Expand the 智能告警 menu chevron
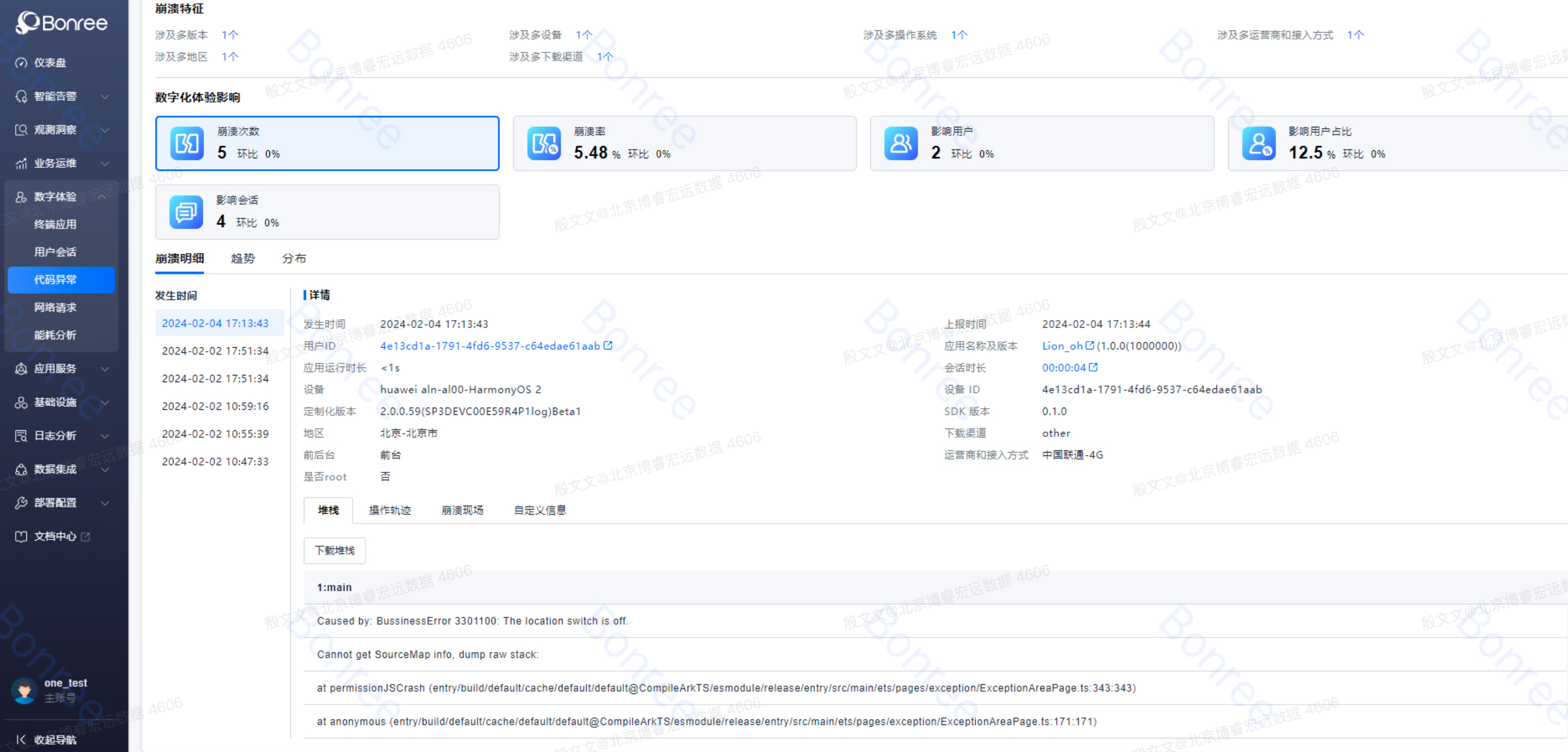Viewport: 1568px width, 752px height. (x=105, y=96)
